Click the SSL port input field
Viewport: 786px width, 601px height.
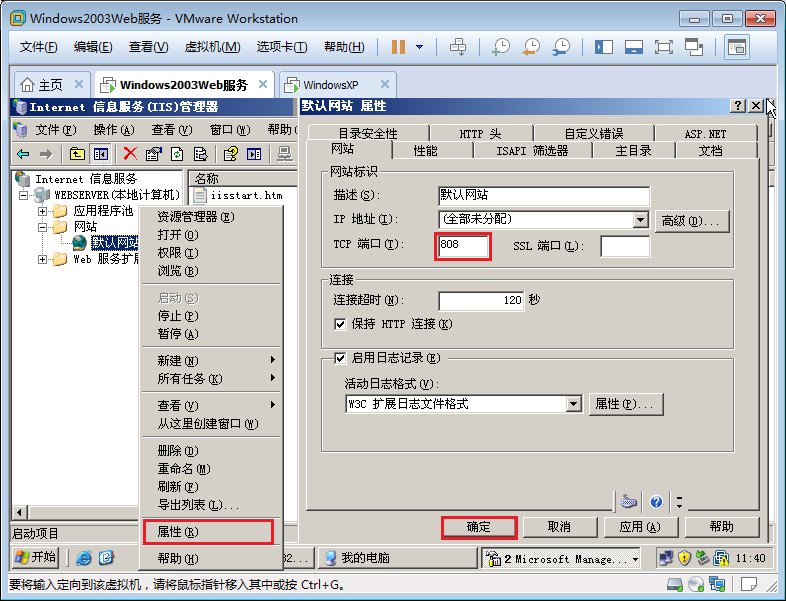pos(625,246)
